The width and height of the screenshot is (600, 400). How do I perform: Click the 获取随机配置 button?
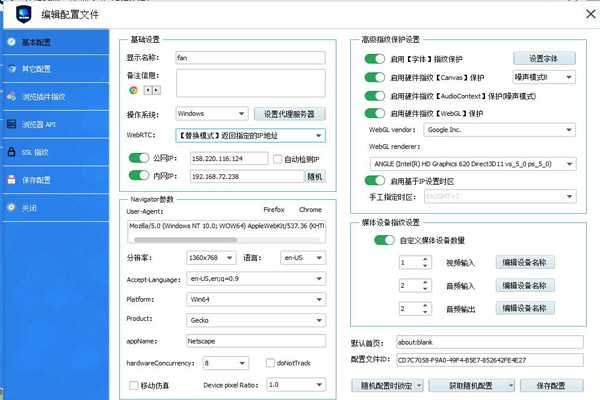(471, 385)
